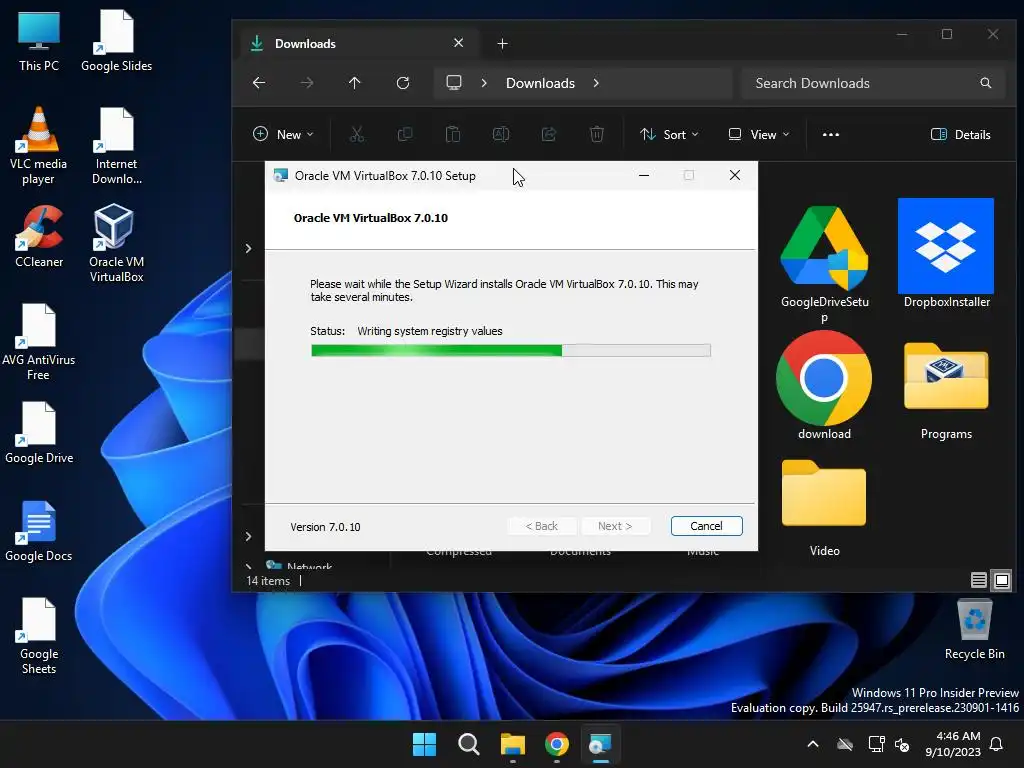The image size is (1024, 768).
Task: Refresh the Downloads folder view
Action: coord(403,83)
